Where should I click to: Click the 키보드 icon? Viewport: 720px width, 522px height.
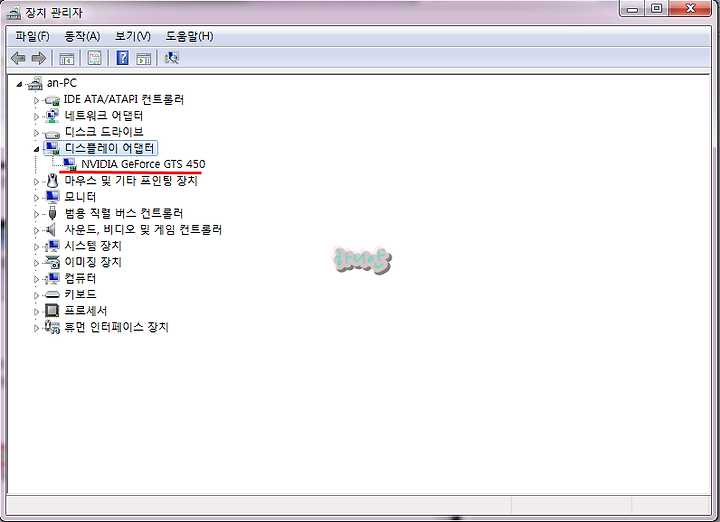click(52, 295)
